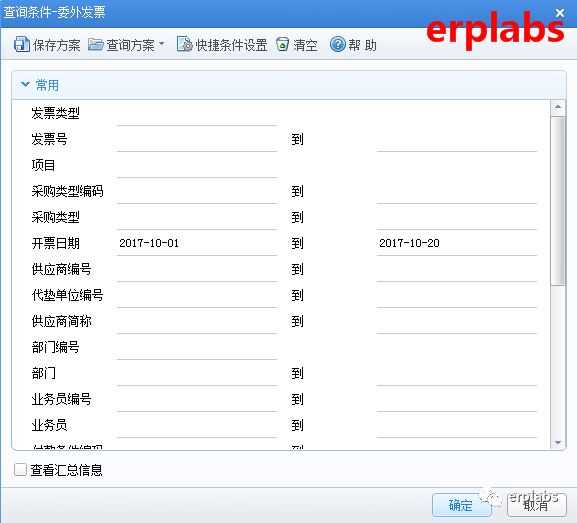Click the scrollbar down arrow
The image size is (577, 523).
(558, 442)
